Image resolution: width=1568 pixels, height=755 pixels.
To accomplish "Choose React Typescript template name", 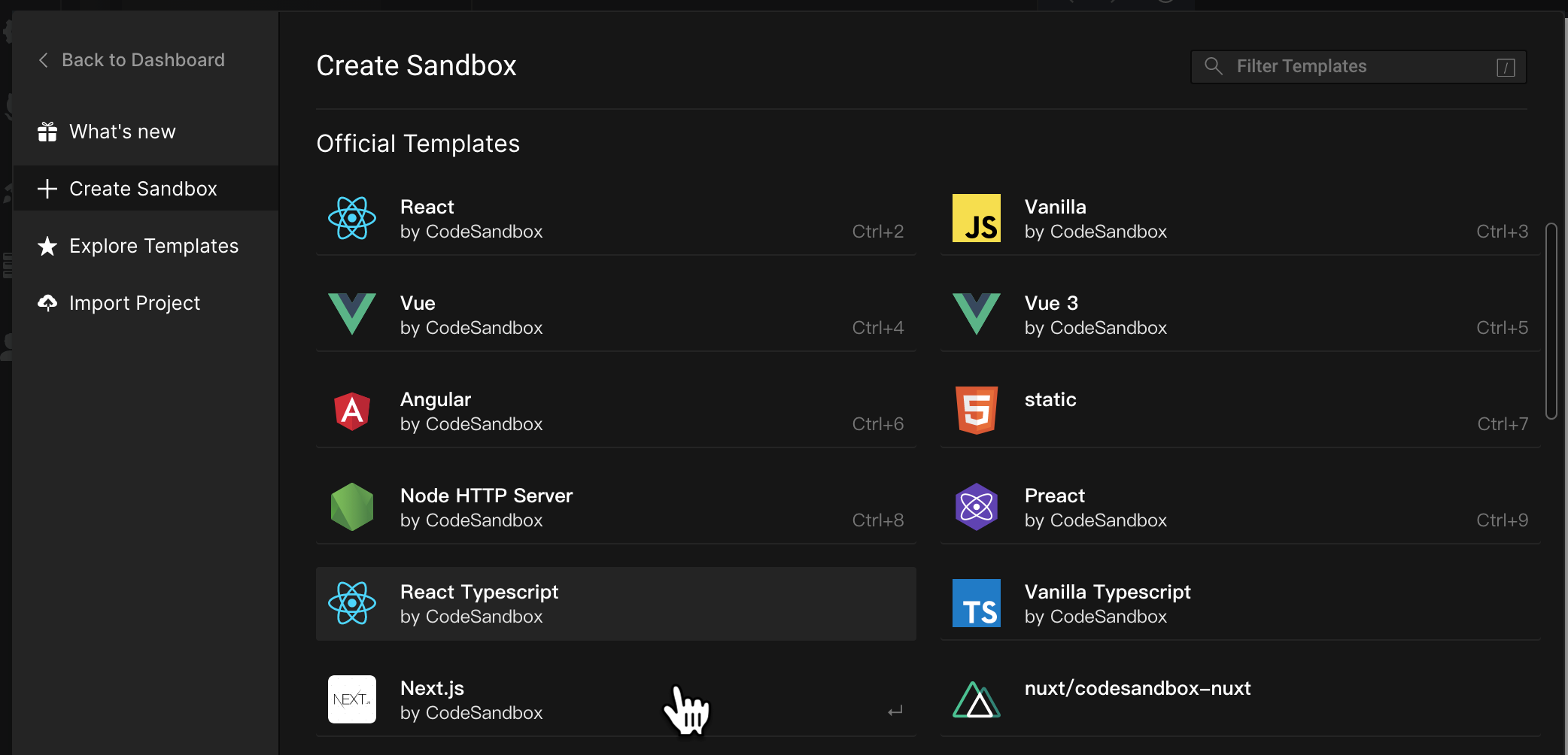I will 479,592.
